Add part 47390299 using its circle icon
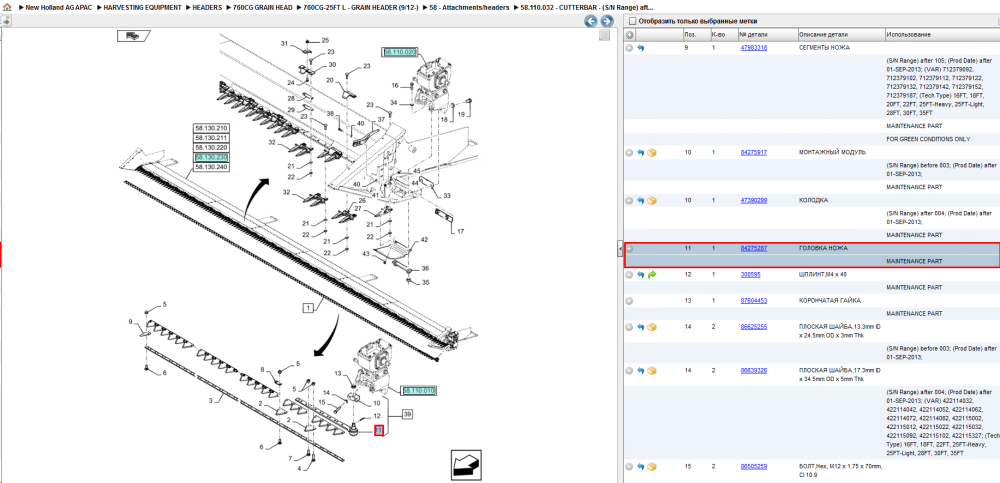1000x483 pixels. [x=629, y=200]
